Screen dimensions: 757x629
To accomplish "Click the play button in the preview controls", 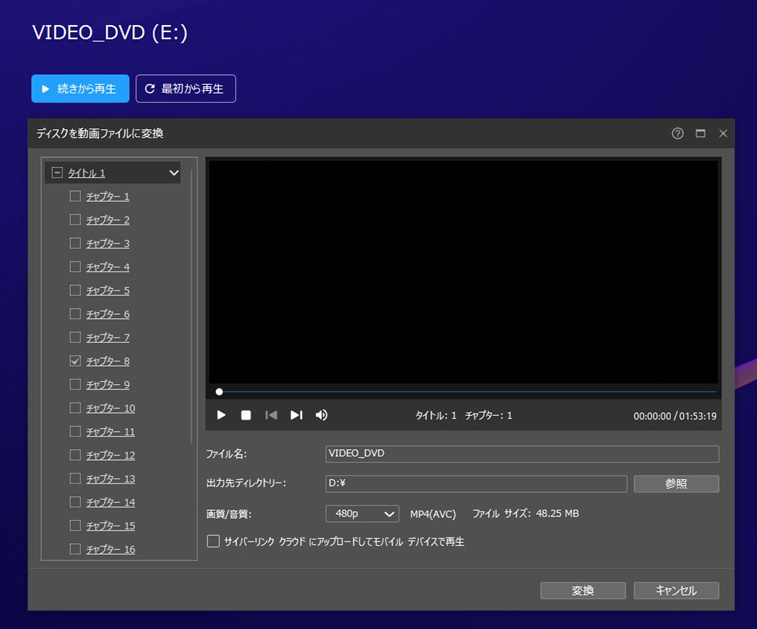I will click(x=221, y=415).
